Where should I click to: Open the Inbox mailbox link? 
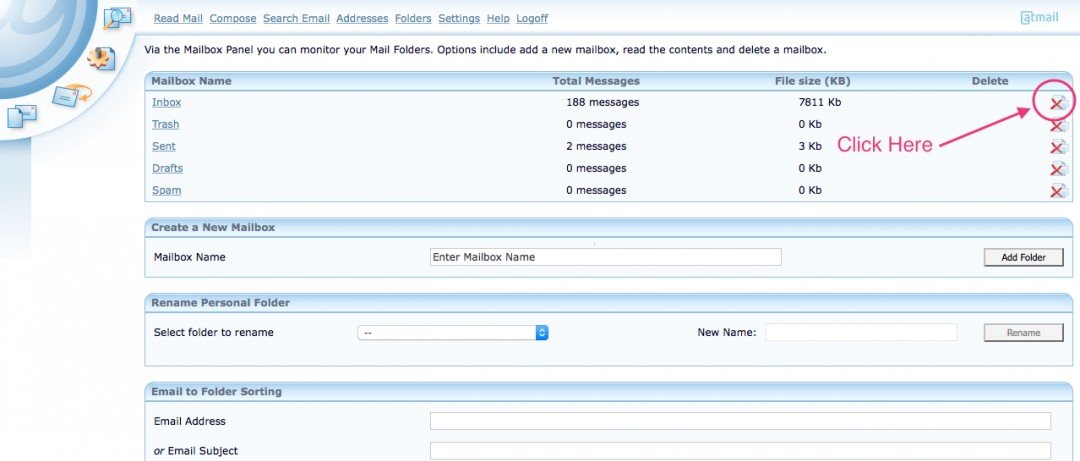pos(167,102)
